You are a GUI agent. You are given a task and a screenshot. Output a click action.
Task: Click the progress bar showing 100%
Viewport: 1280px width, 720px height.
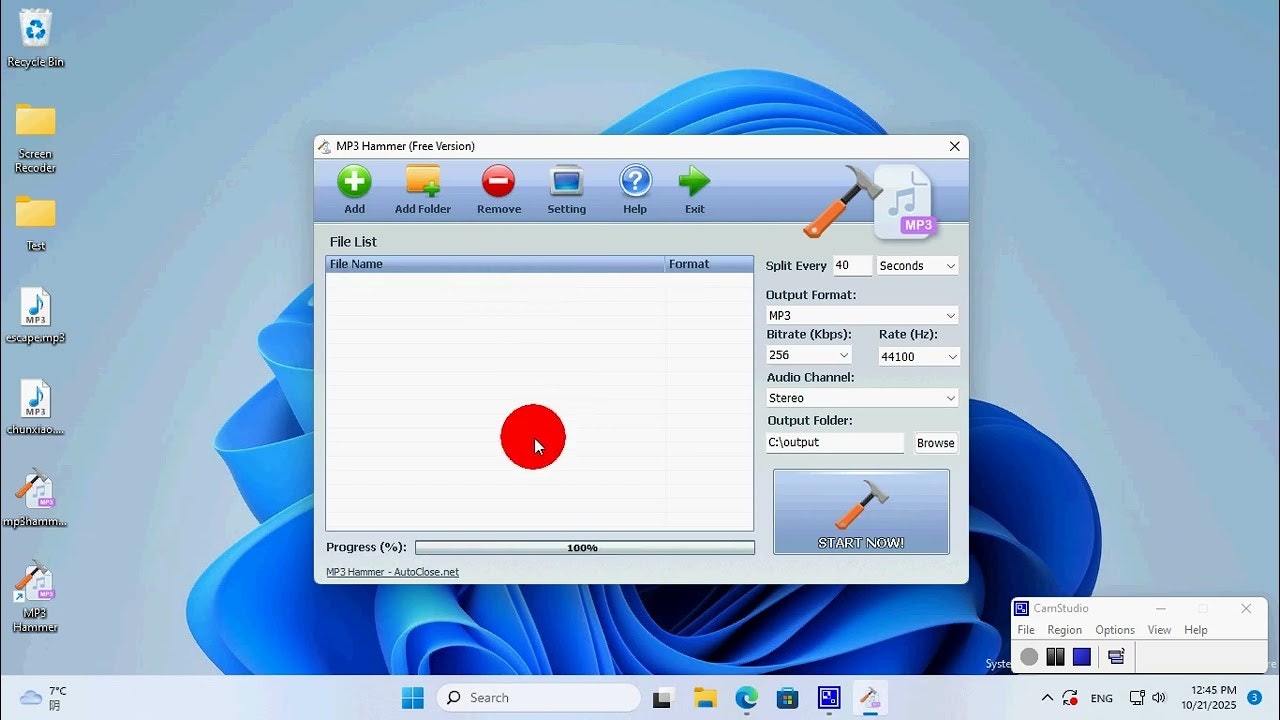click(584, 547)
